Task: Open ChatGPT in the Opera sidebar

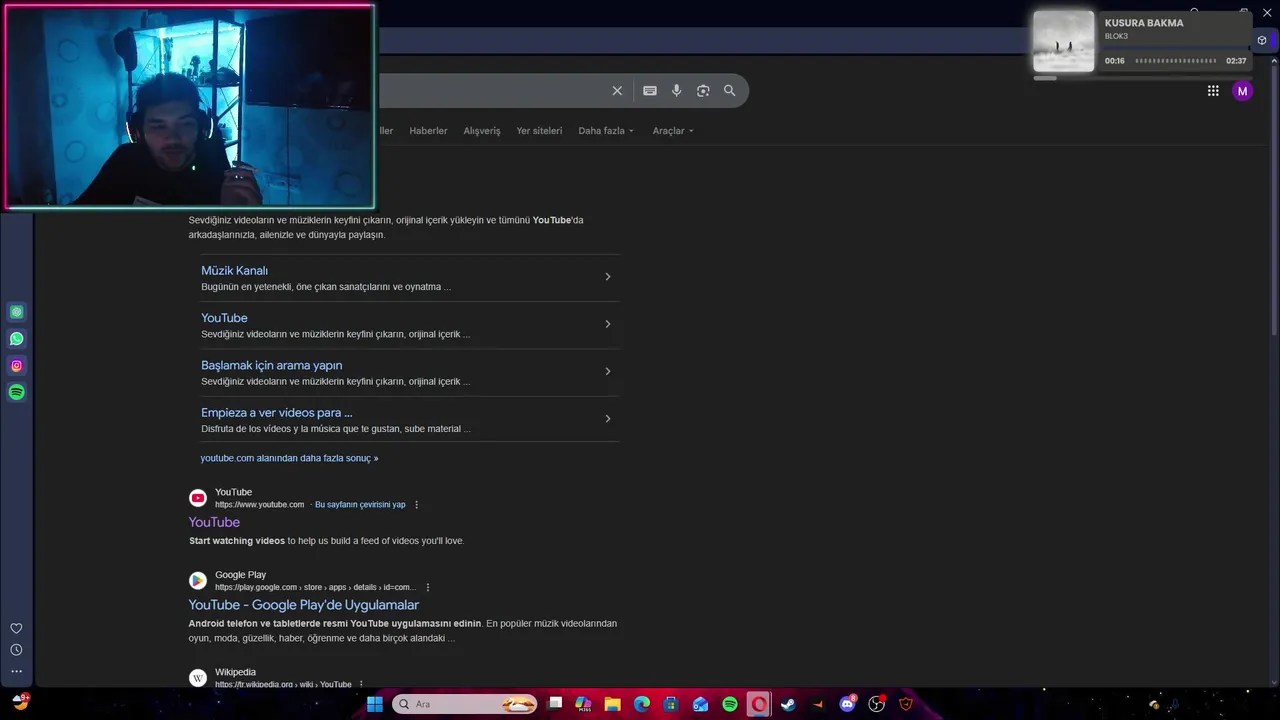Action: coord(17,312)
